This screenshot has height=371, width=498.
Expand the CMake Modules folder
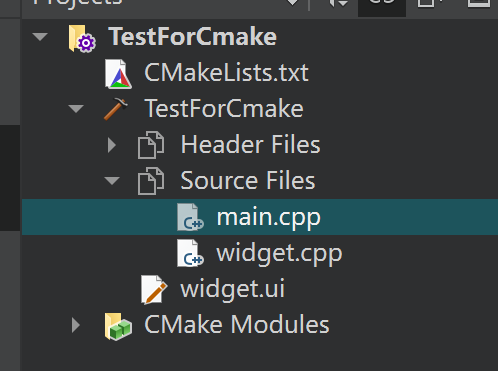click(76, 325)
